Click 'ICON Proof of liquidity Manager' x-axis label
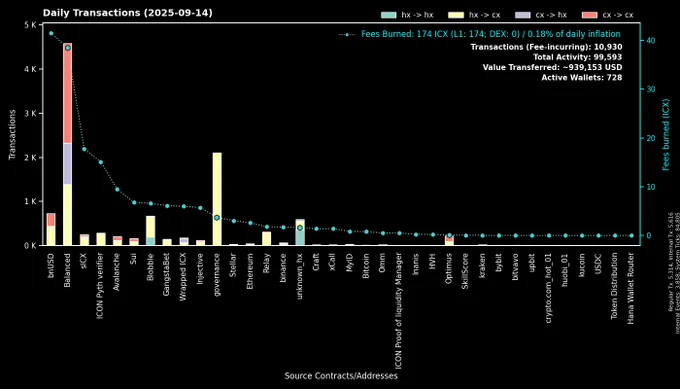This screenshot has height=389, width=680. (399, 311)
